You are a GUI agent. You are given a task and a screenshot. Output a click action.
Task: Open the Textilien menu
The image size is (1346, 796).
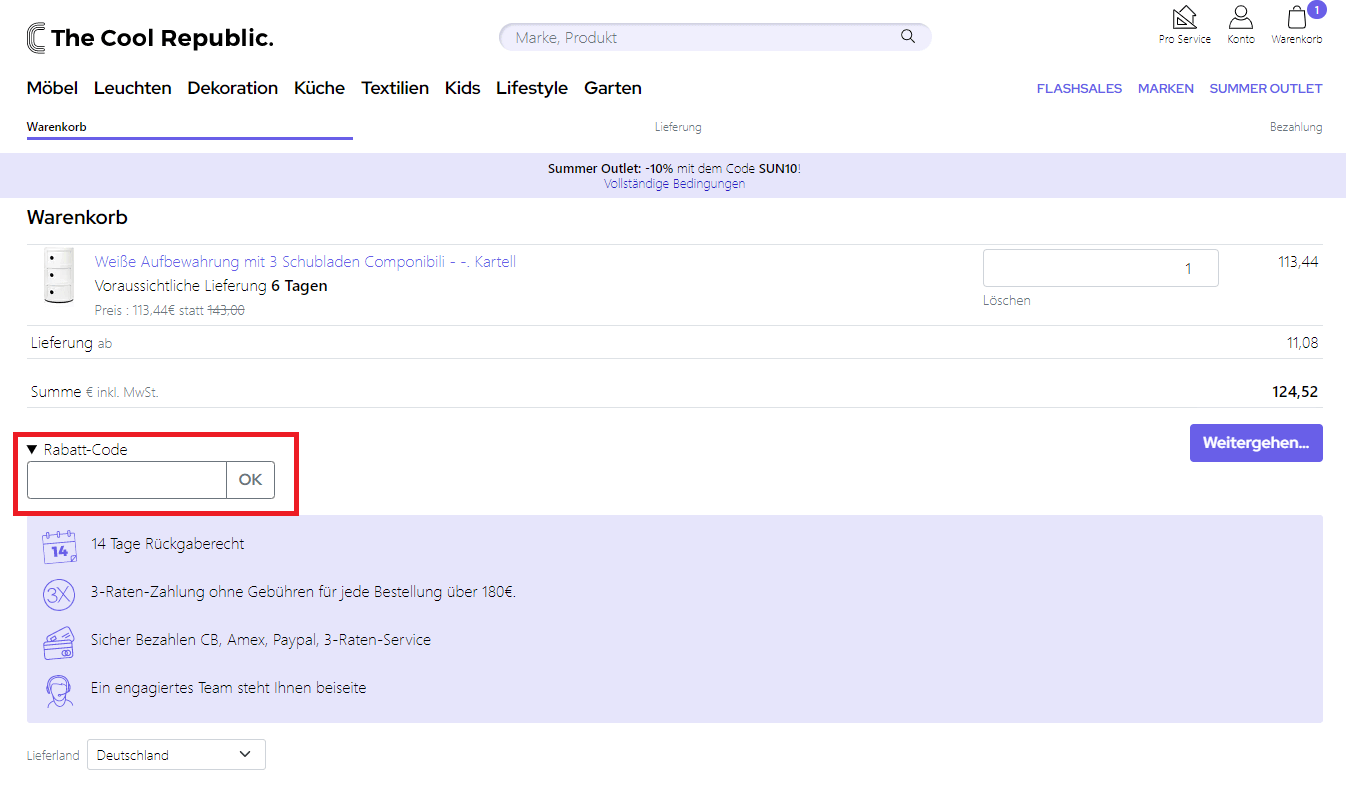coord(395,88)
